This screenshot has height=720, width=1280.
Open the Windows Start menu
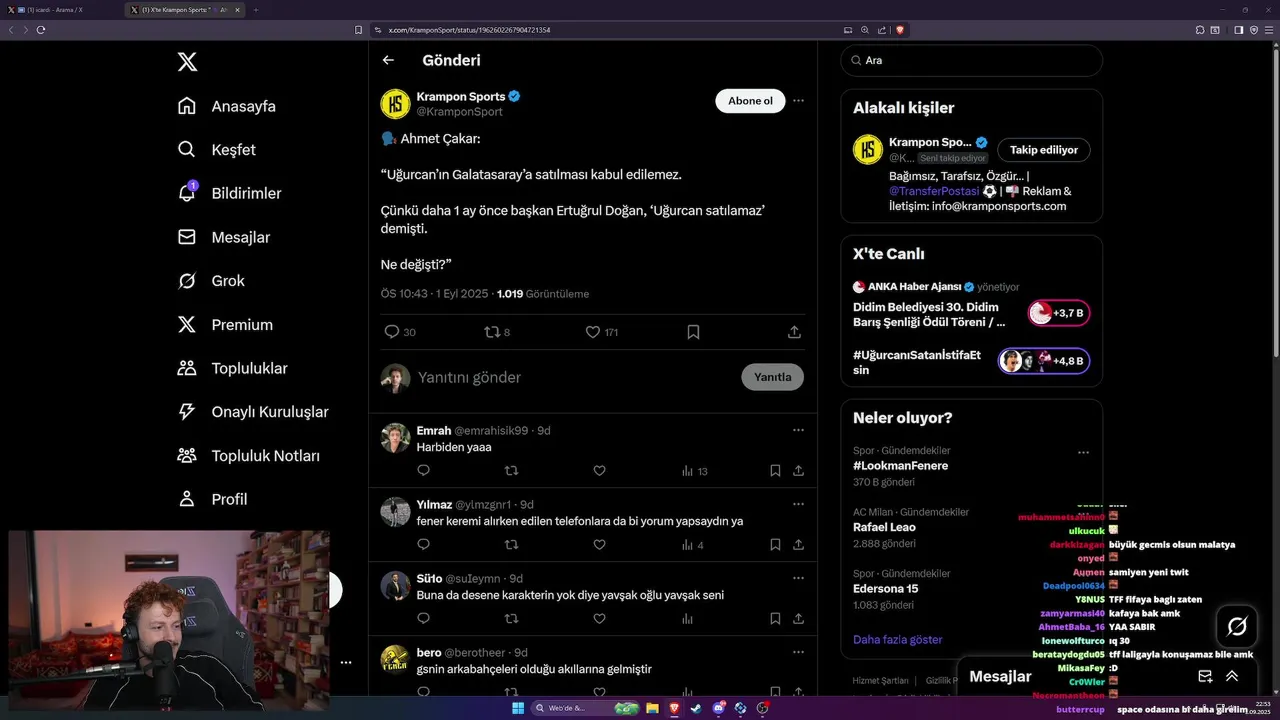tap(518, 708)
